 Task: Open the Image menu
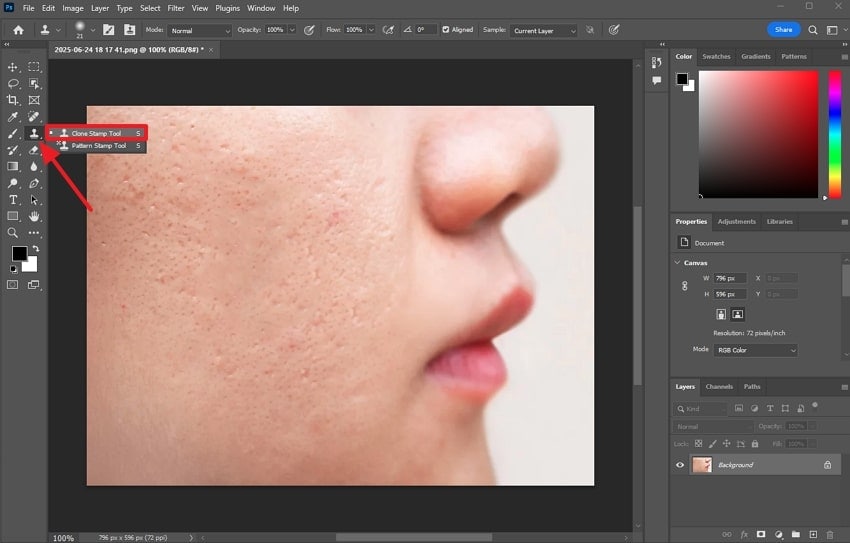(x=73, y=8)
